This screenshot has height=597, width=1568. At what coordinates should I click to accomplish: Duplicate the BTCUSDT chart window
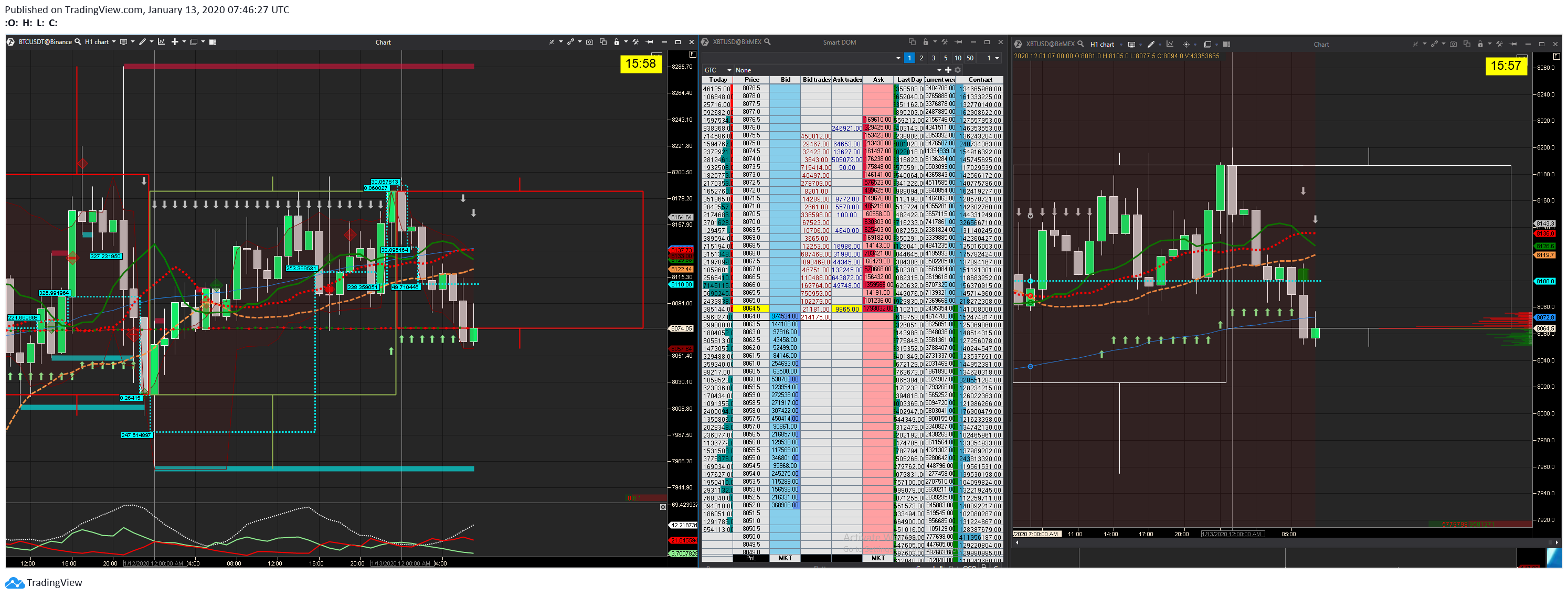pyautogui.click(x=603, y=42)
